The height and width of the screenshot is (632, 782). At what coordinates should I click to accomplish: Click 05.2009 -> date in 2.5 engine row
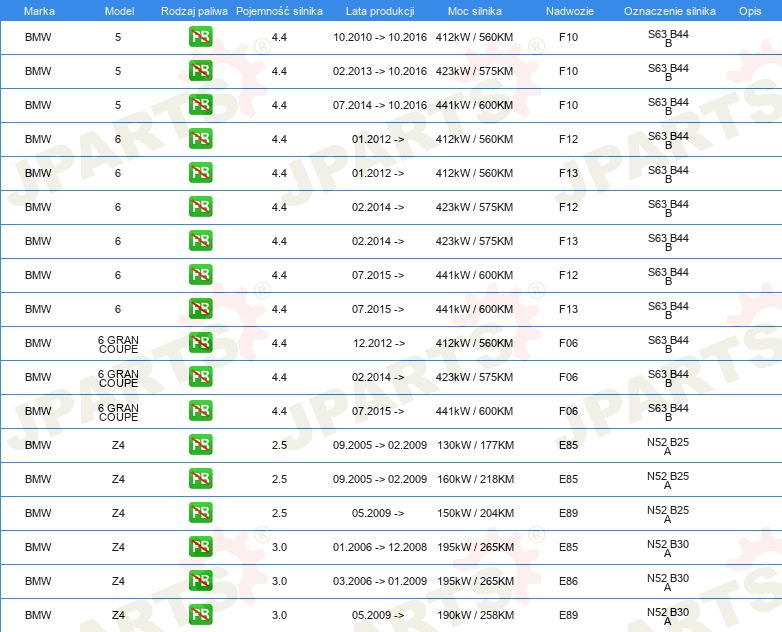point(378,513)
